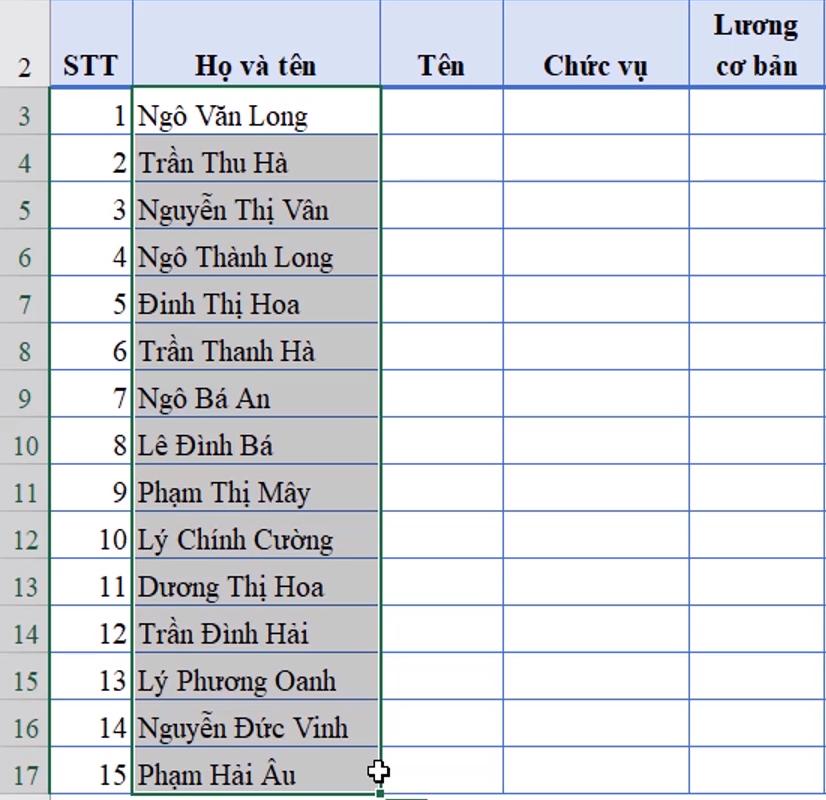This screenshot has width=826, height=800.
Task: Click the Tên column header cell
Action: pos(441,66)
